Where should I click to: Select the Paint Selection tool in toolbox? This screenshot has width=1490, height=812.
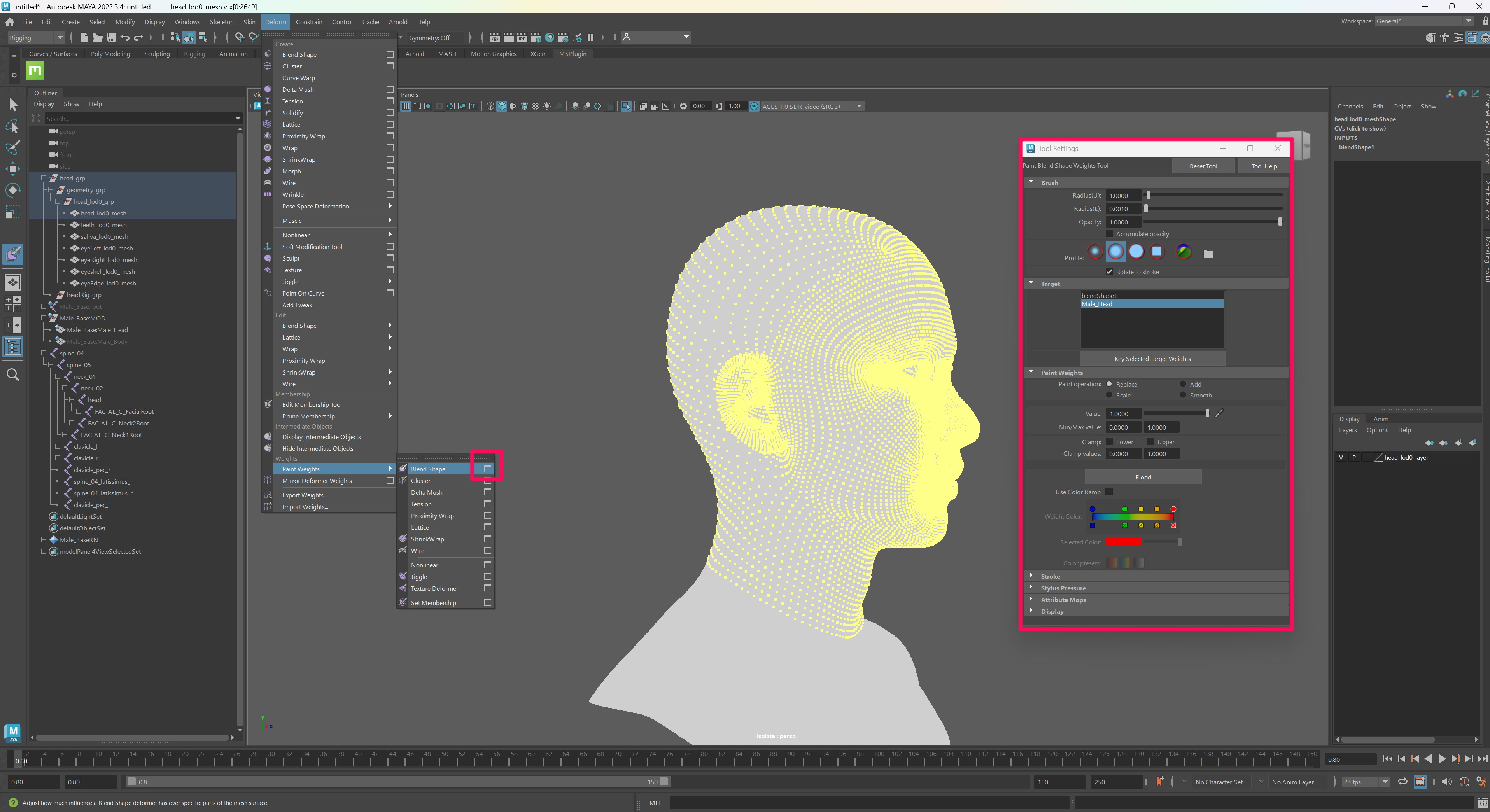click(13, 147)
